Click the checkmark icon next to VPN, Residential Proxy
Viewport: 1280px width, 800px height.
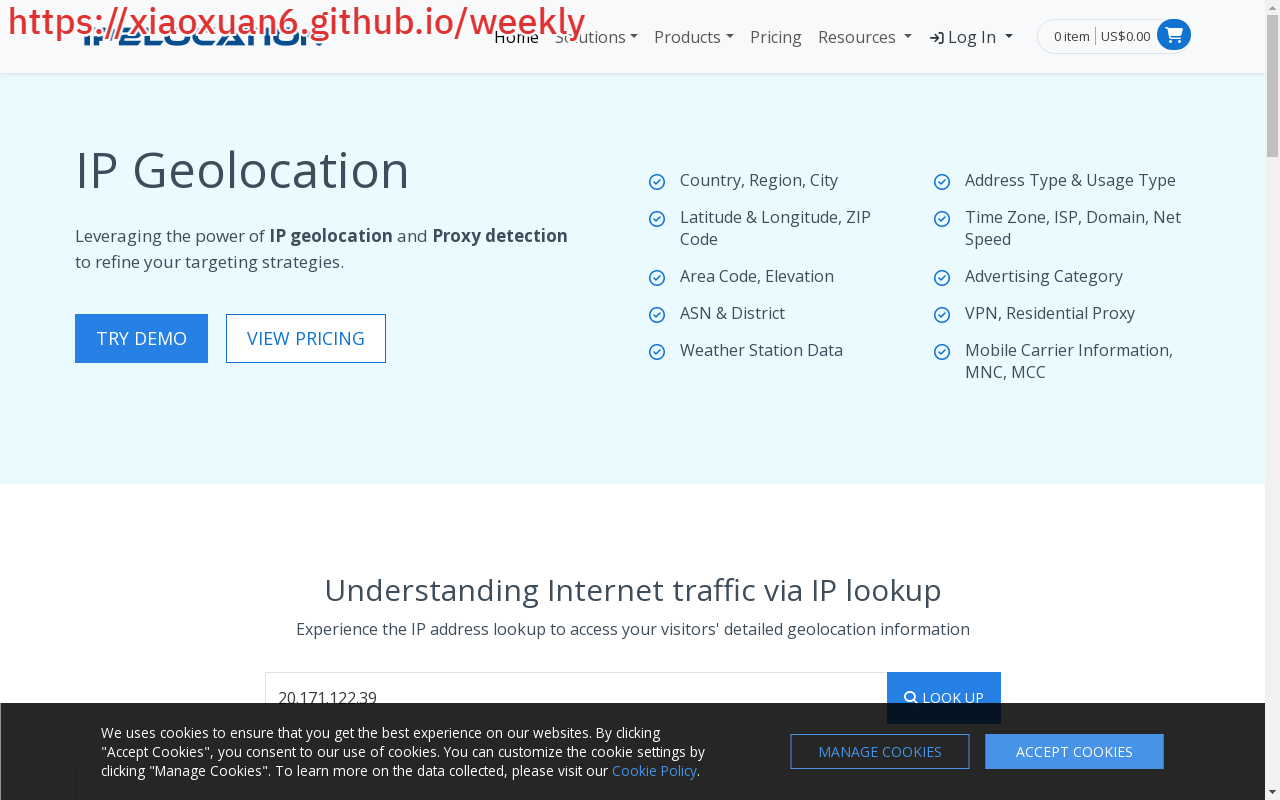942,315
